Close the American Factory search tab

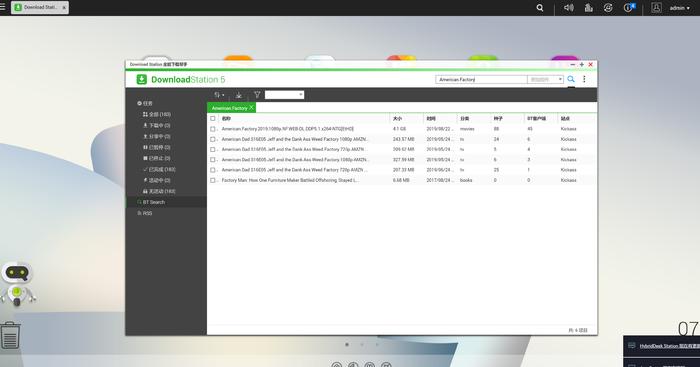pos(251,108)
